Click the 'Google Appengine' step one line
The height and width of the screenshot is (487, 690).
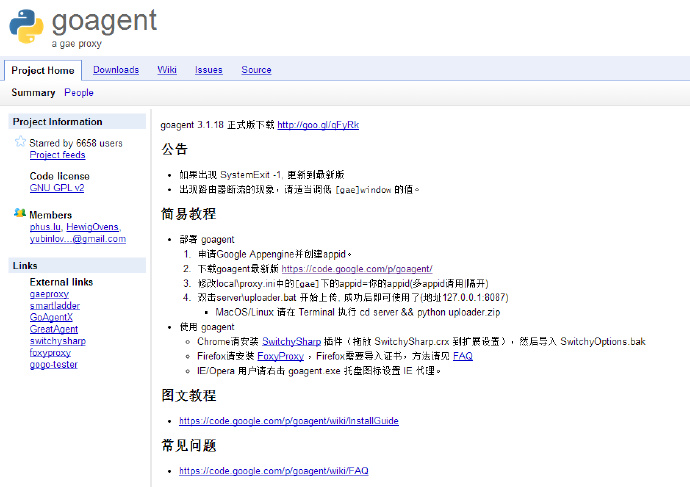[275, 254]
